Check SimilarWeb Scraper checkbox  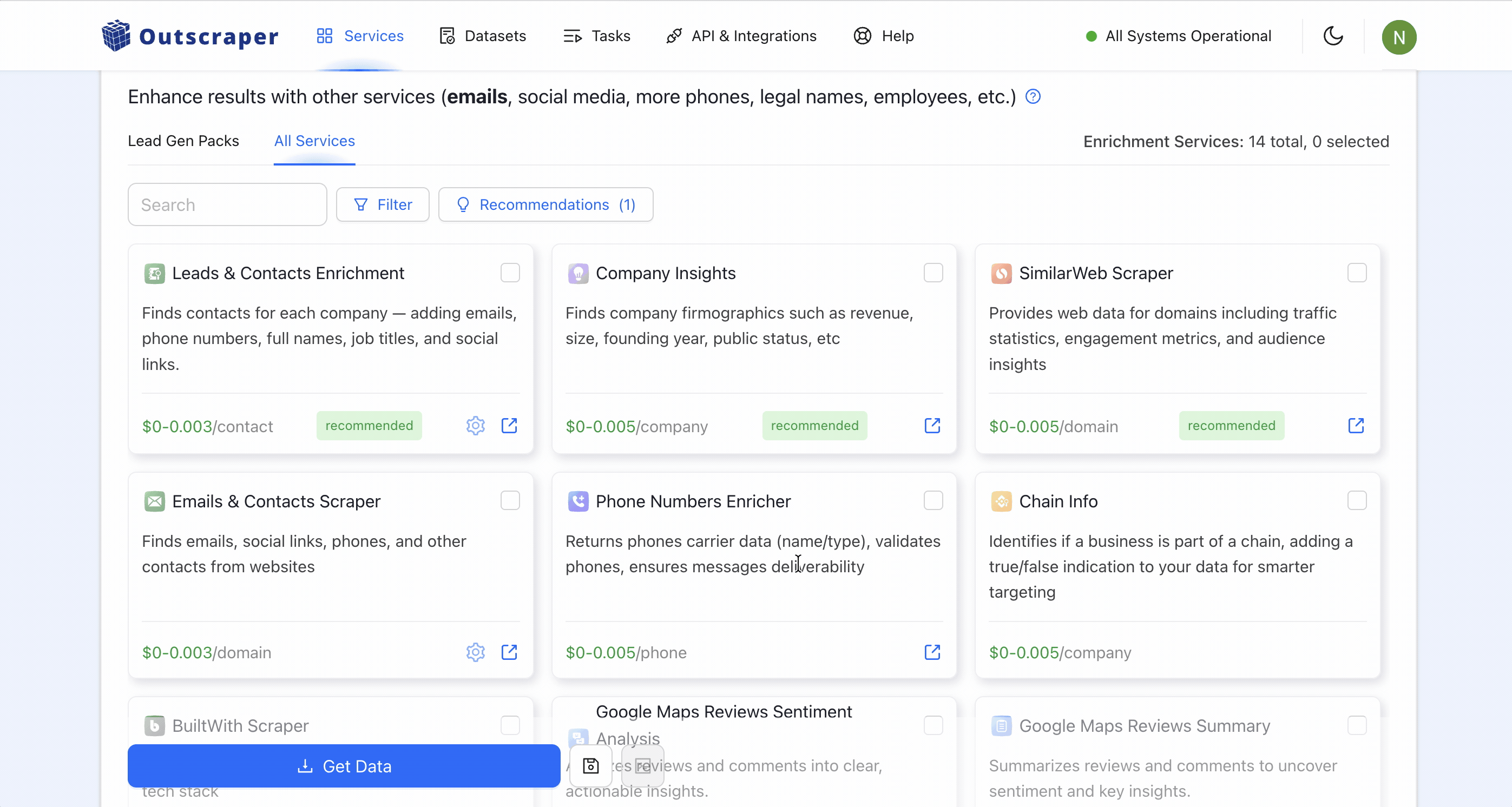1357,273
